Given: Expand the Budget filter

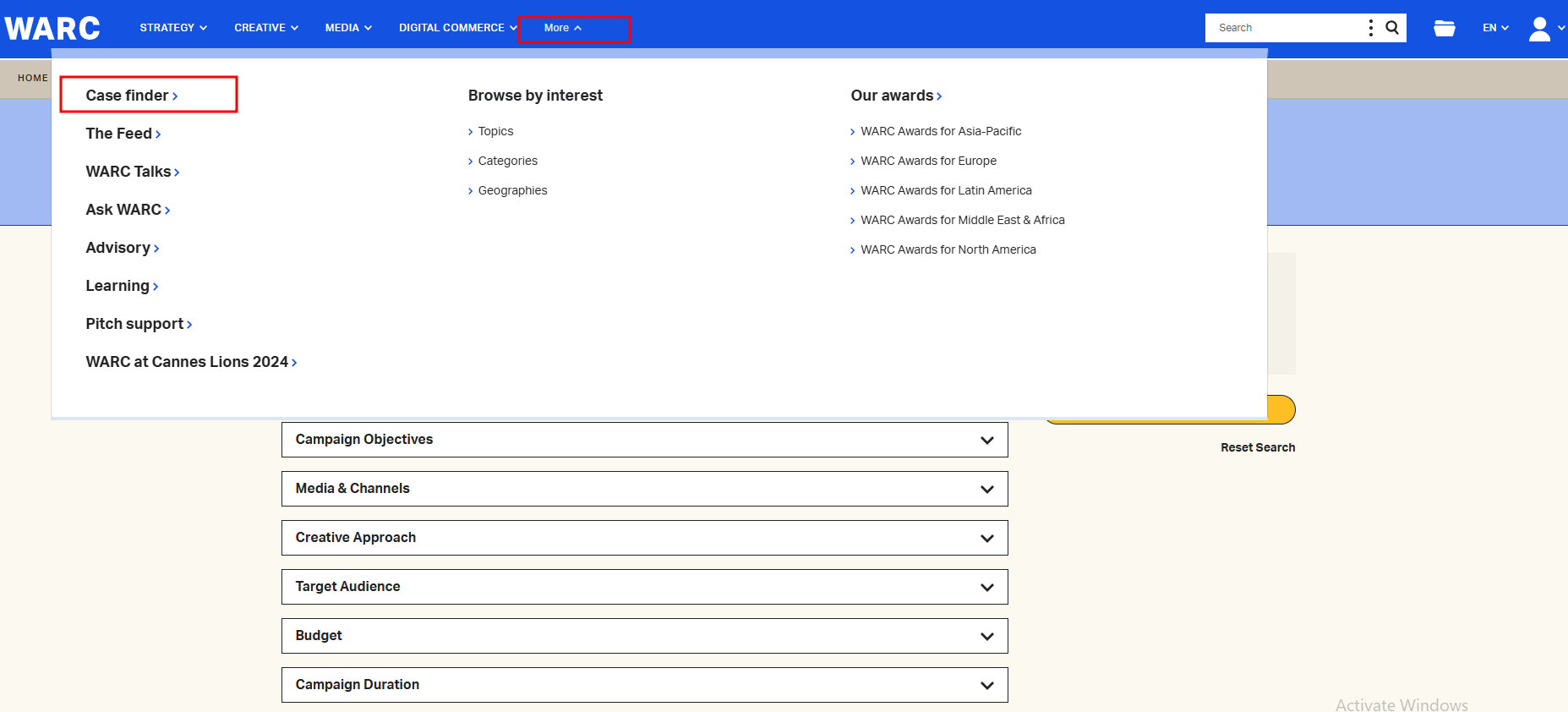Looking at the screenshot, I should (644, 636).
